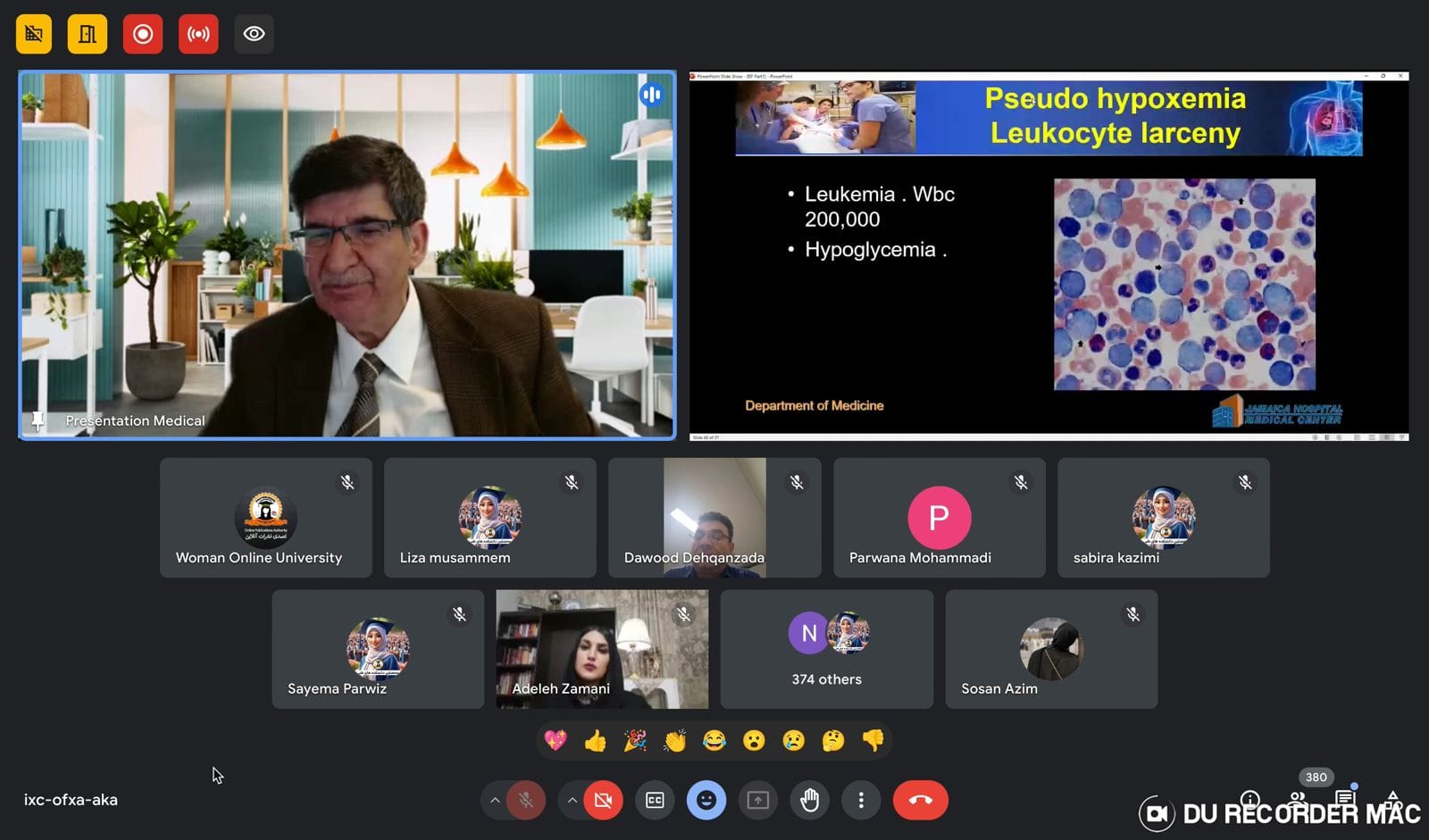The image size is (1429, 840).
Task: Click the shared Pseudo hypoxemia slide
Action: click(1049, 256)
